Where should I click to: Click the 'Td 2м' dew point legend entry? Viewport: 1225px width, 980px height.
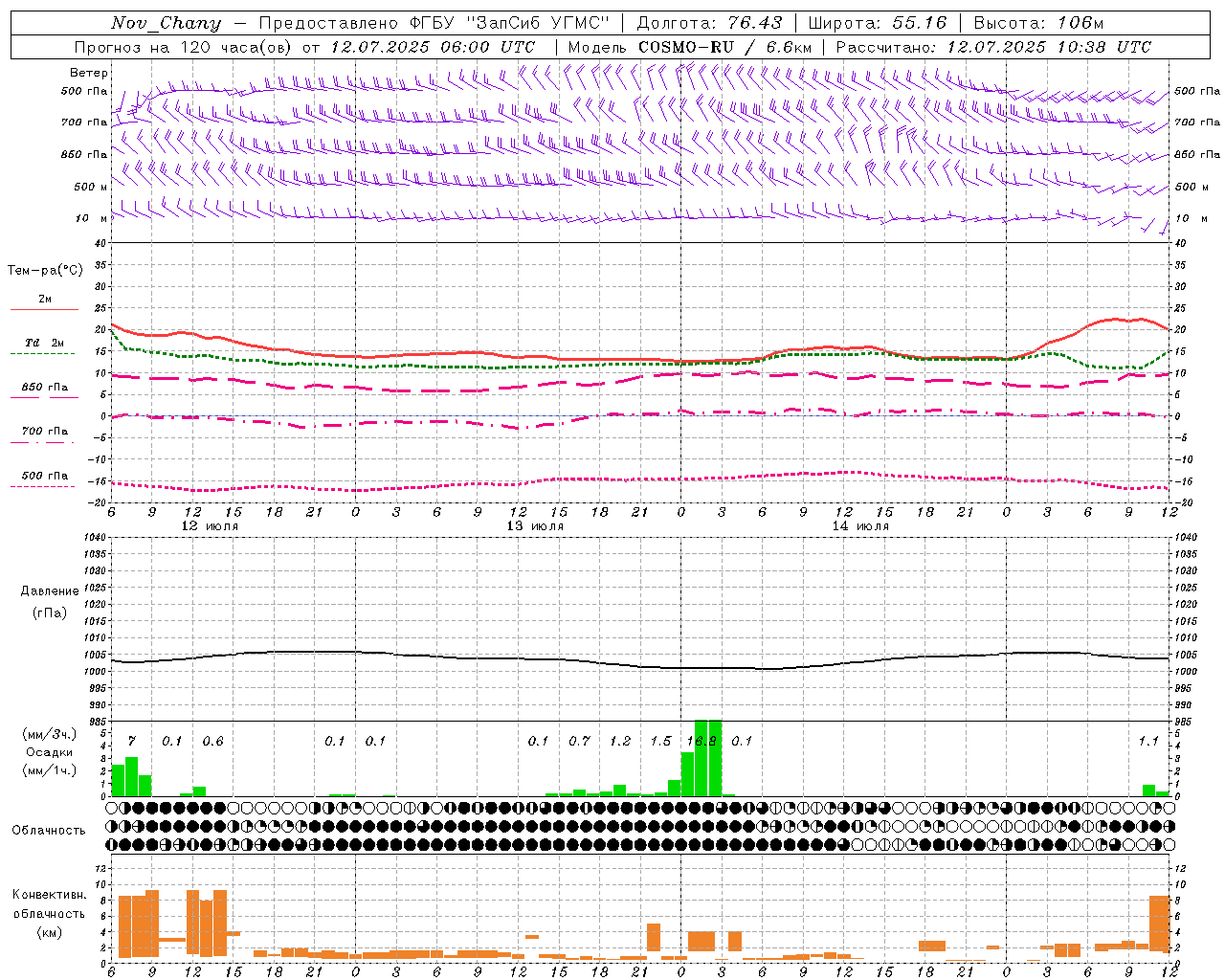coord(44,343)
